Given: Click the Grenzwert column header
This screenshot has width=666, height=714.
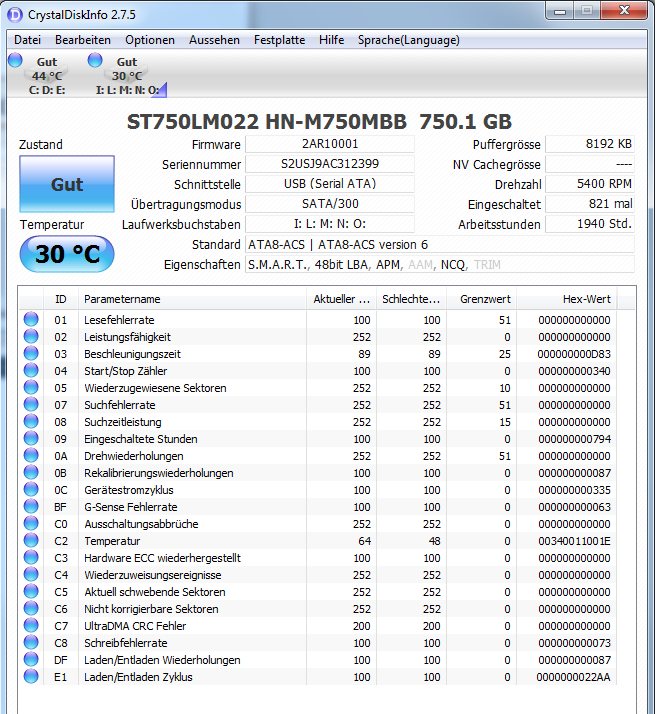Looking at the screenshot, I should click(x=482, y=299).
